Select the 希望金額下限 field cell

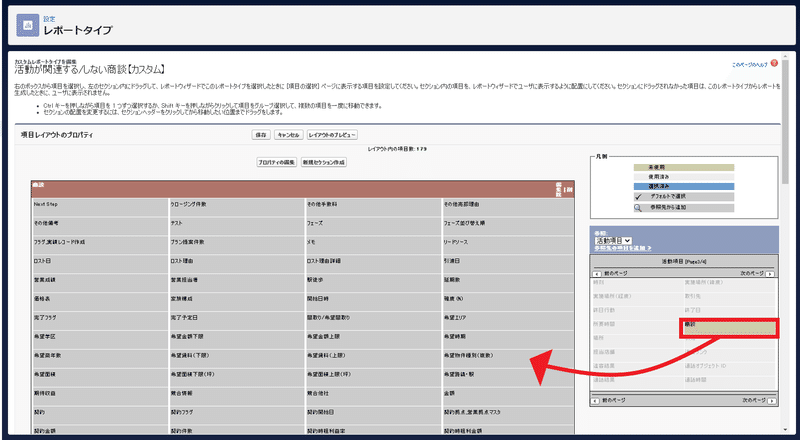click(x=237, y=339)
